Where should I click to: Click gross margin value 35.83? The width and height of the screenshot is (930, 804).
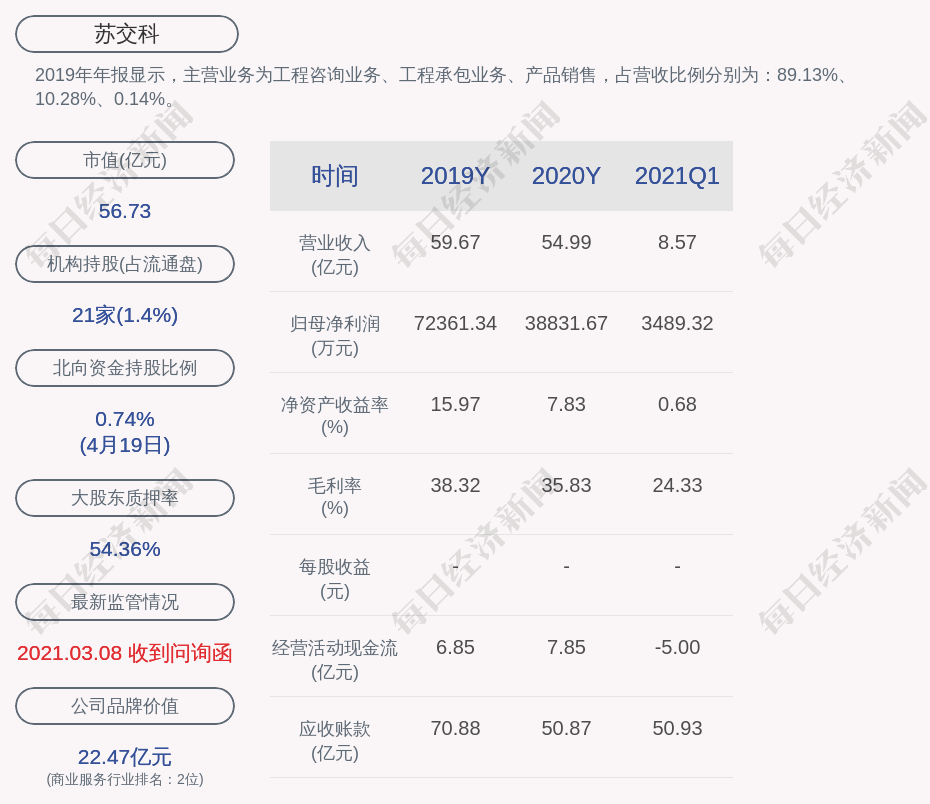[x=566, y=486]
